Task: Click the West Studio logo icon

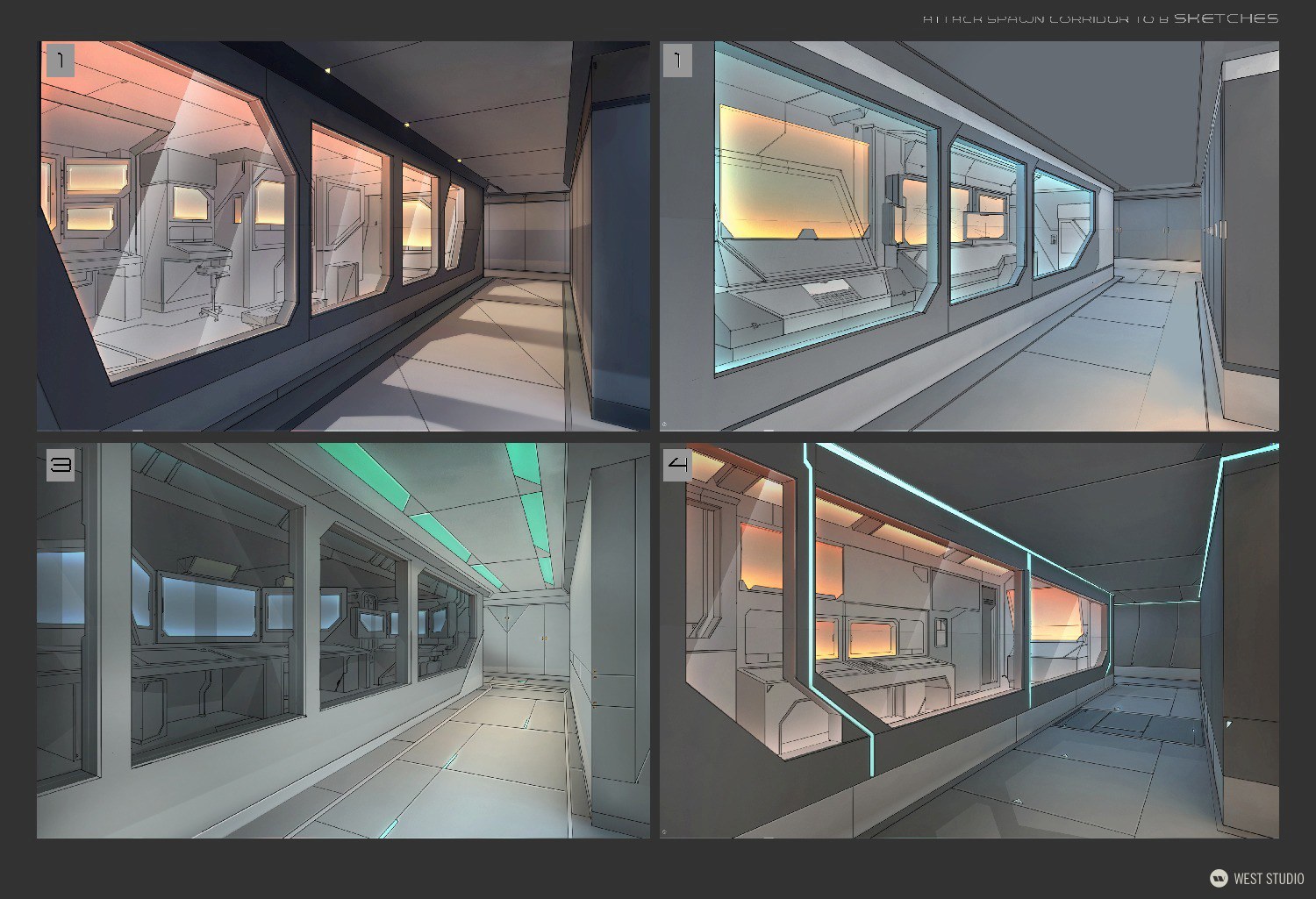Action: pyautogui.click(x=1219, y=878)
